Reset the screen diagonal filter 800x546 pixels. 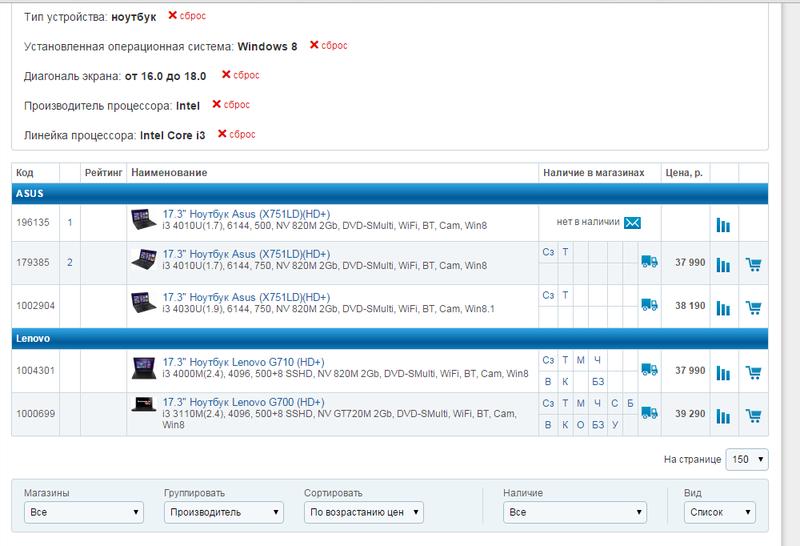tap(240, 75)
